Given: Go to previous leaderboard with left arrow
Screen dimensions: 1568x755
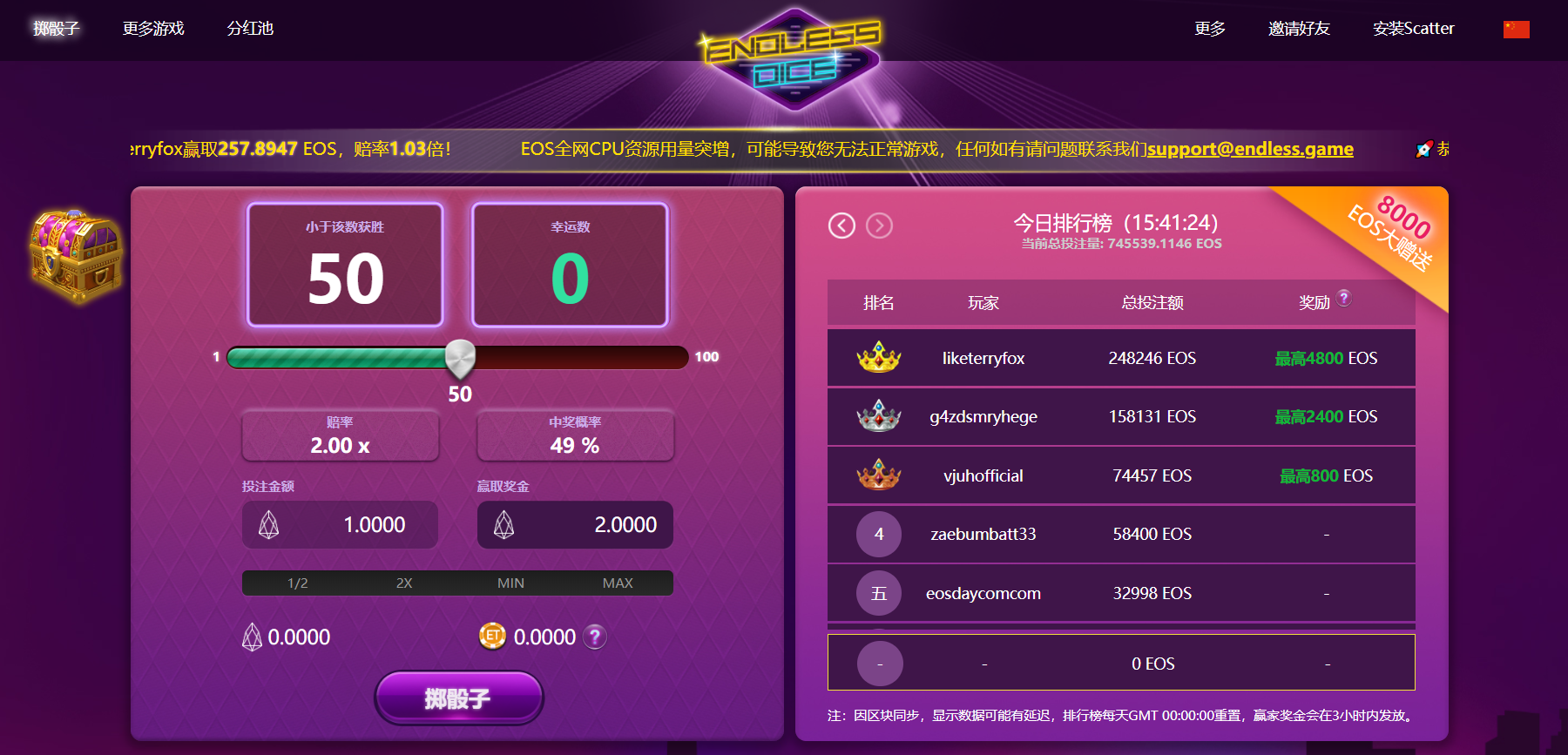Looking at the screenshot, I should pos(841,226).
